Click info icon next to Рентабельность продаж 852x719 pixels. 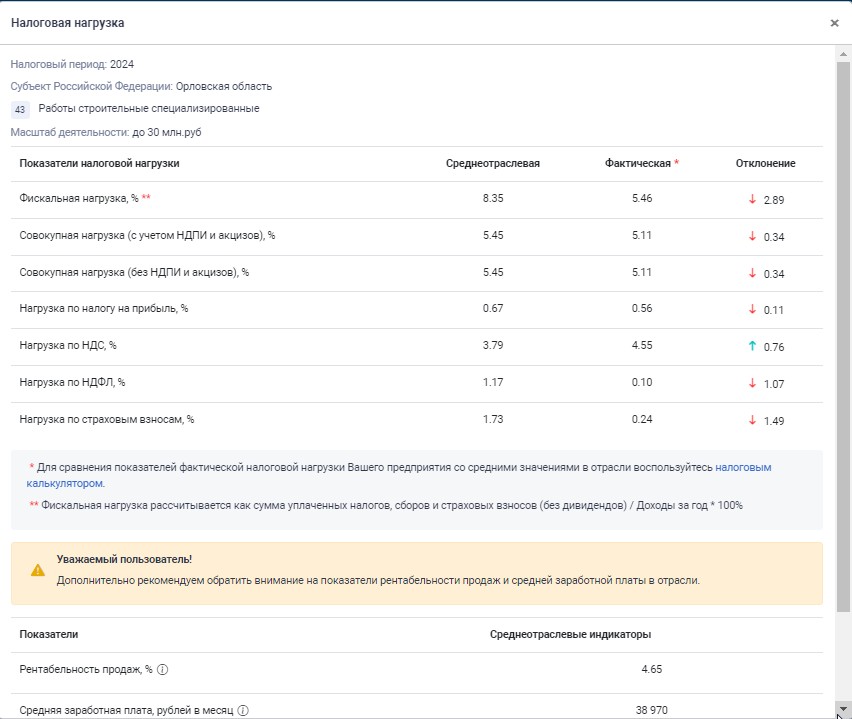click(x=162, y=670)
